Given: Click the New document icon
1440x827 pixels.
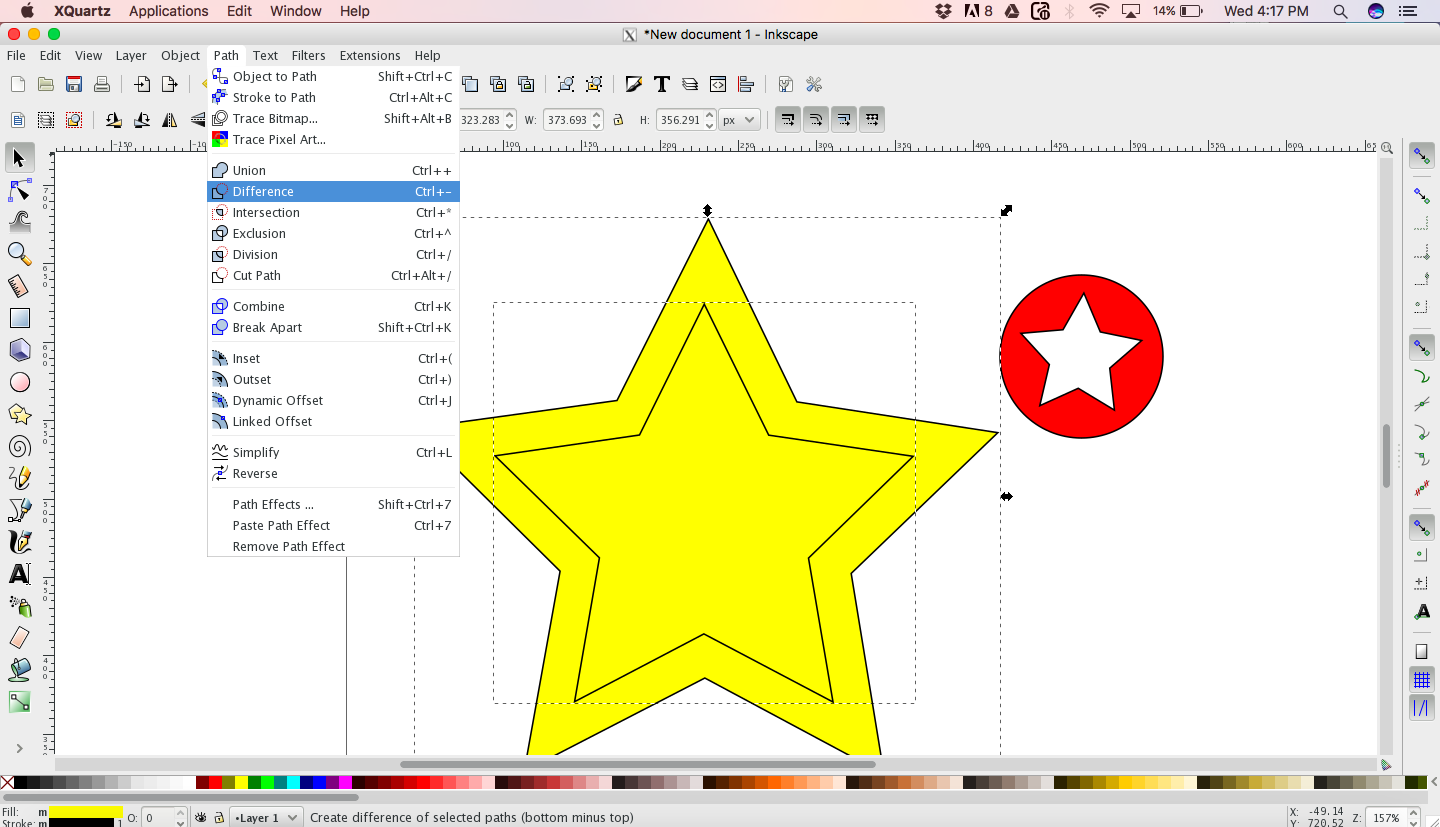Looking at the screenshot, I should (17, 84).
